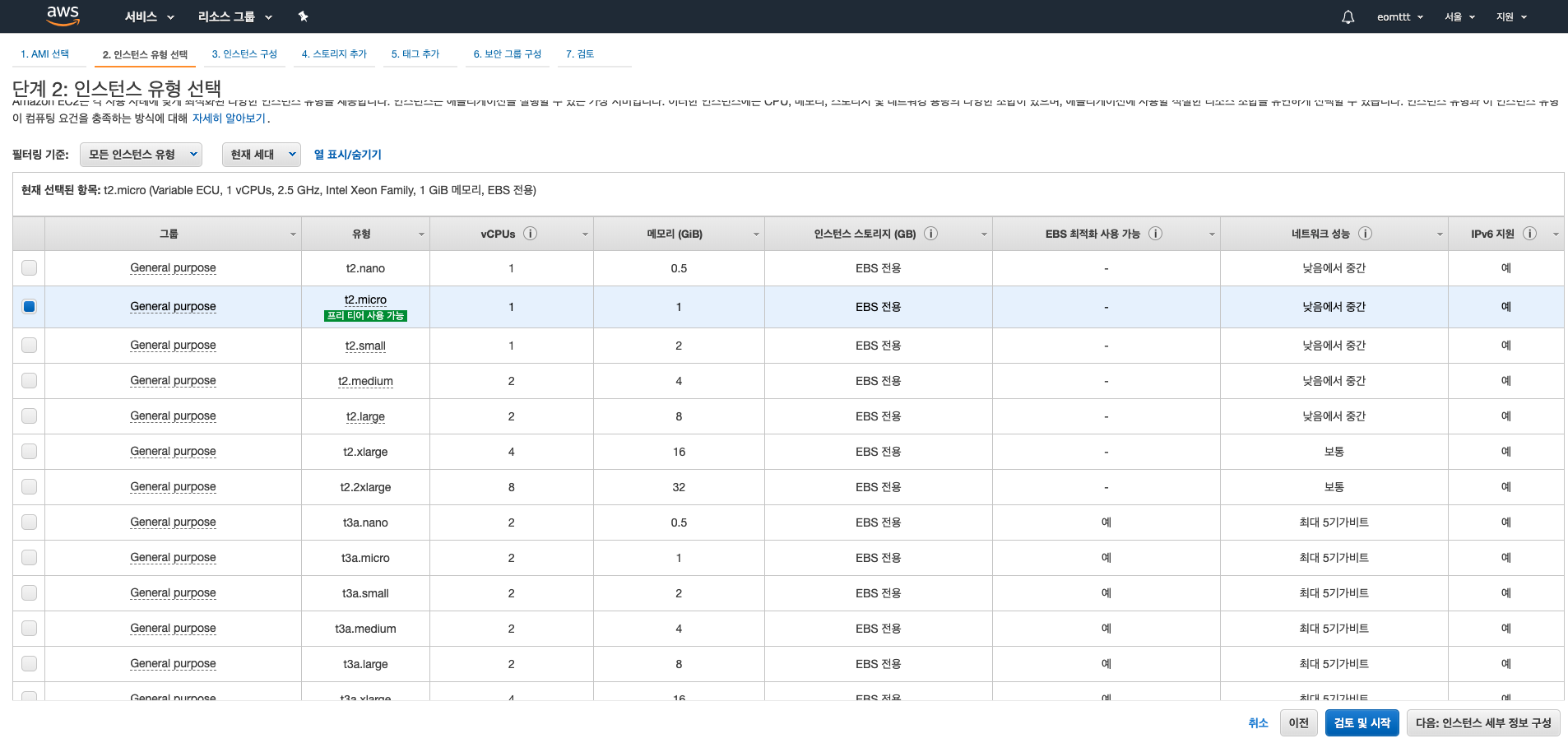Image resolution: width=1568 pixels, height=743 pixels.
Task: Click 다음: 인스턴스 세부 정보 구성 button
Action: (x=1483, y=723)
